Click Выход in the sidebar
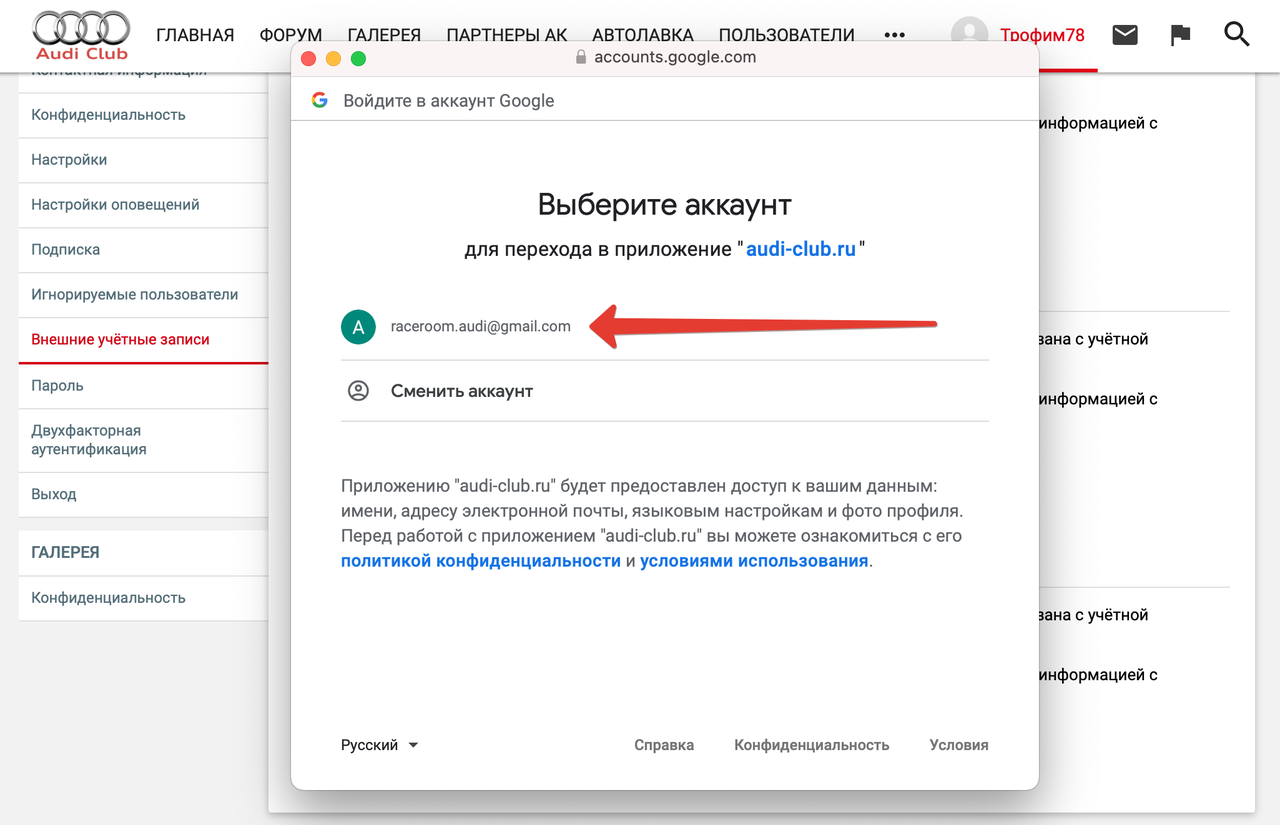This screenshot has height=825, width=1280. (x=143, y=495)
